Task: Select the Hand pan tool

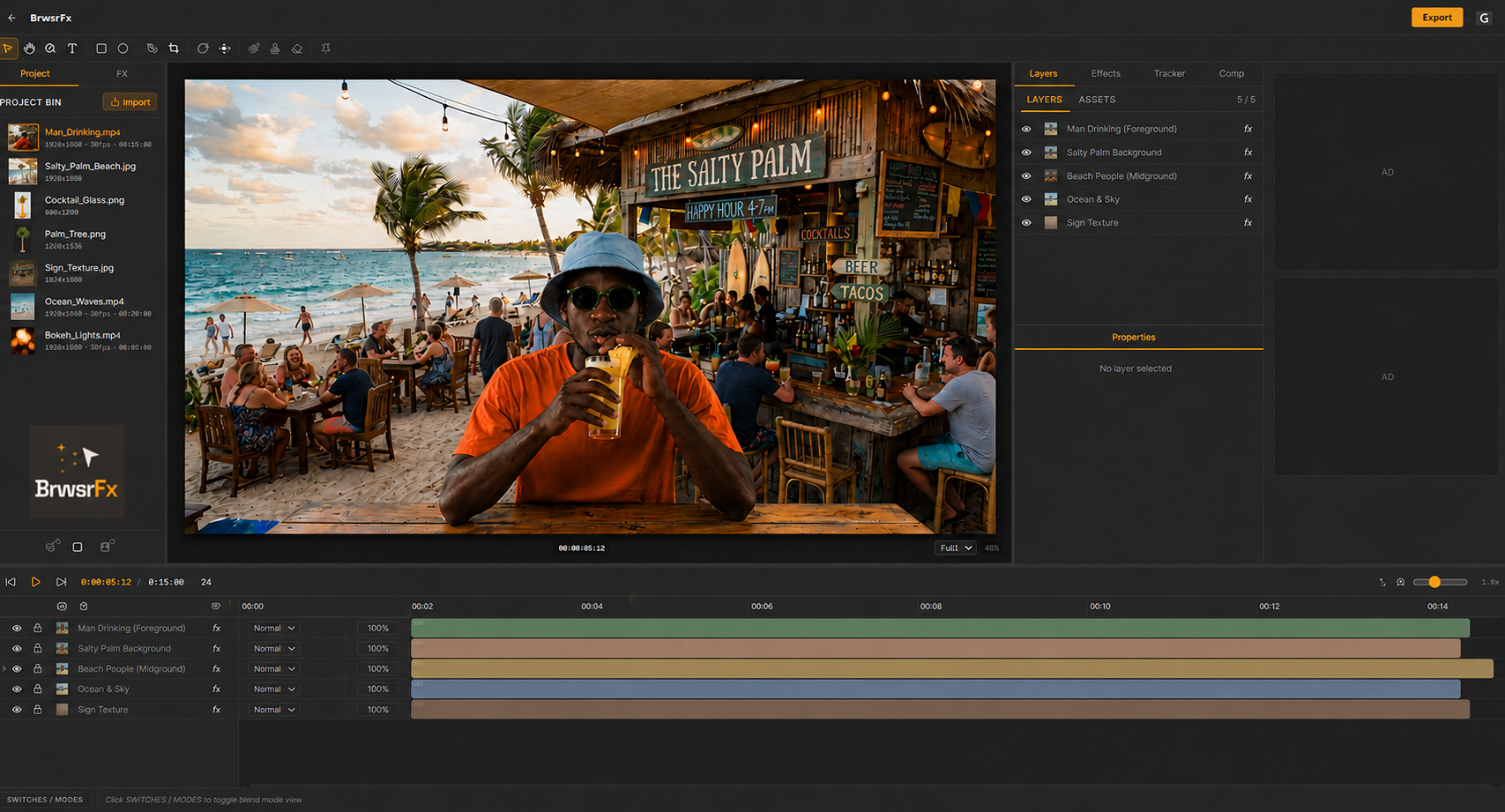Action: pos(29,48)
